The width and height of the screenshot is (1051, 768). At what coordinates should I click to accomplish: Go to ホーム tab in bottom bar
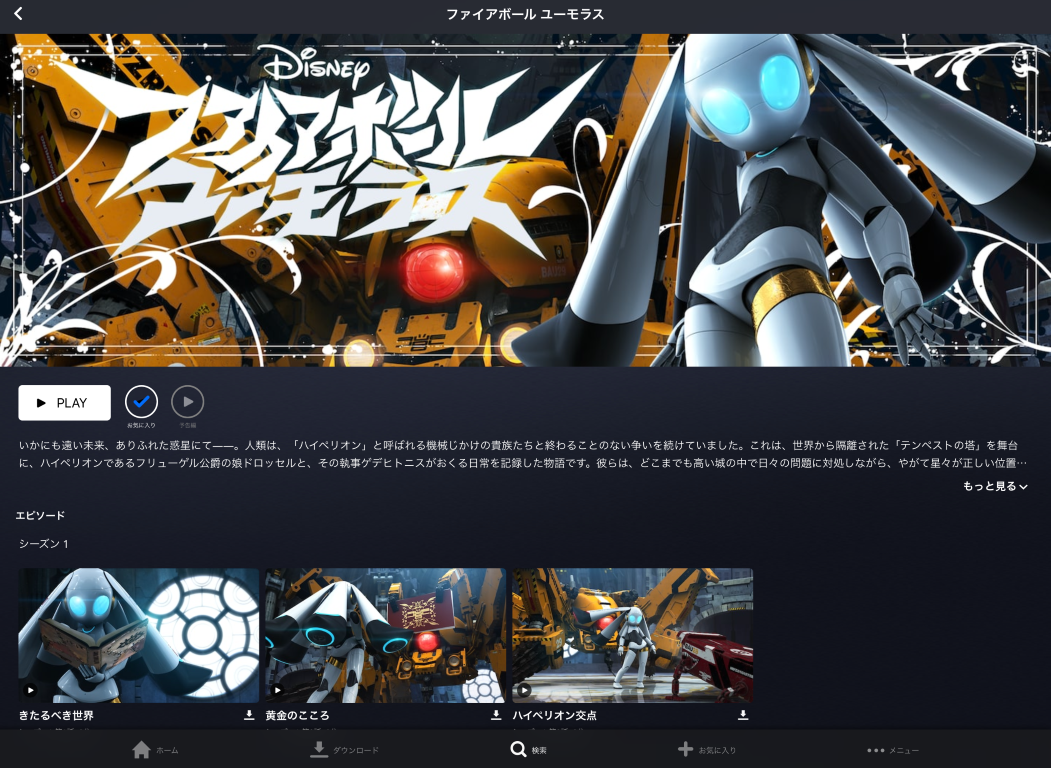[x=154, y=750]
